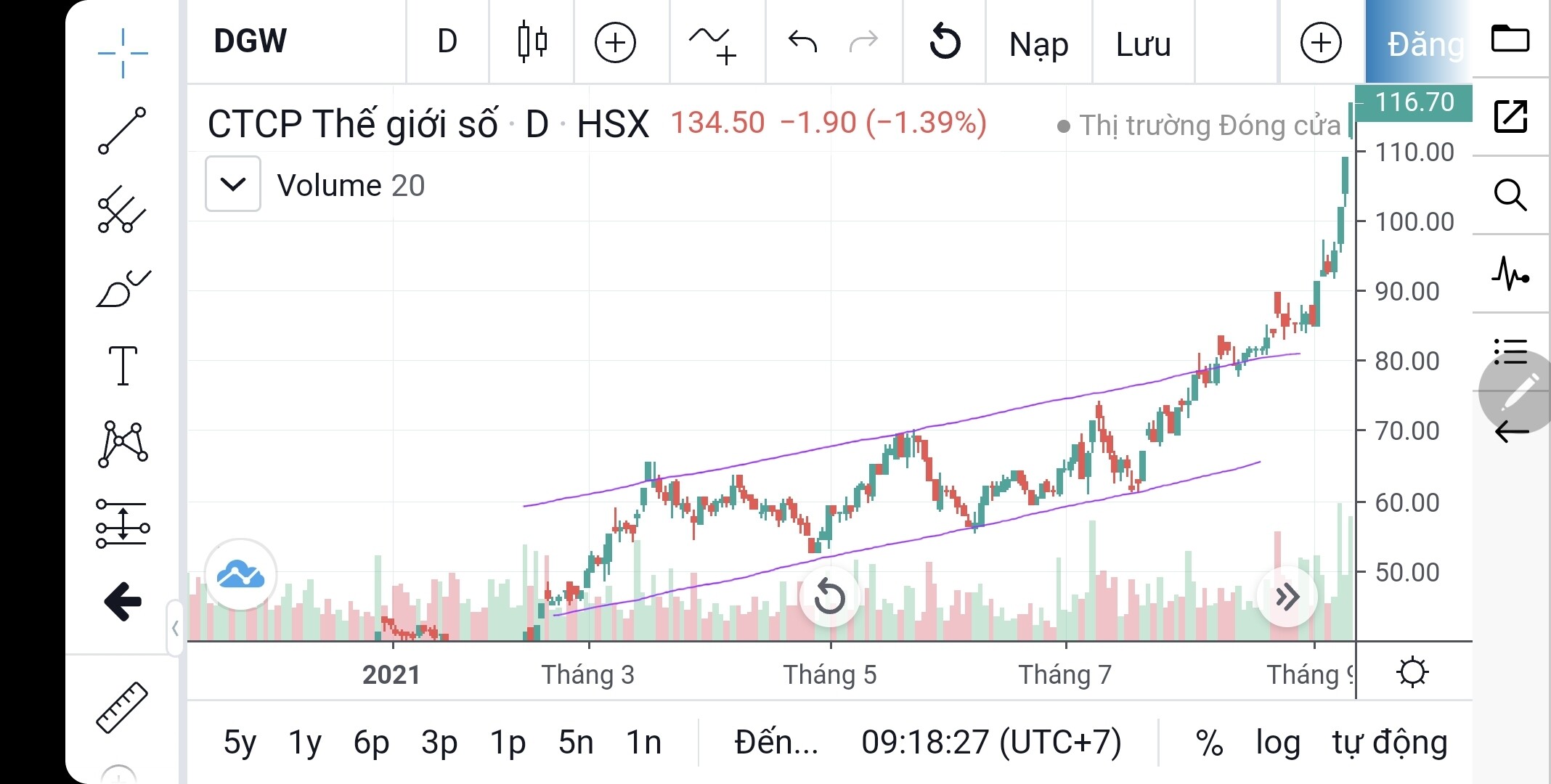Click the Lưu save button
Screen dimensions: 1551x784
click(x=1143, y=45)
